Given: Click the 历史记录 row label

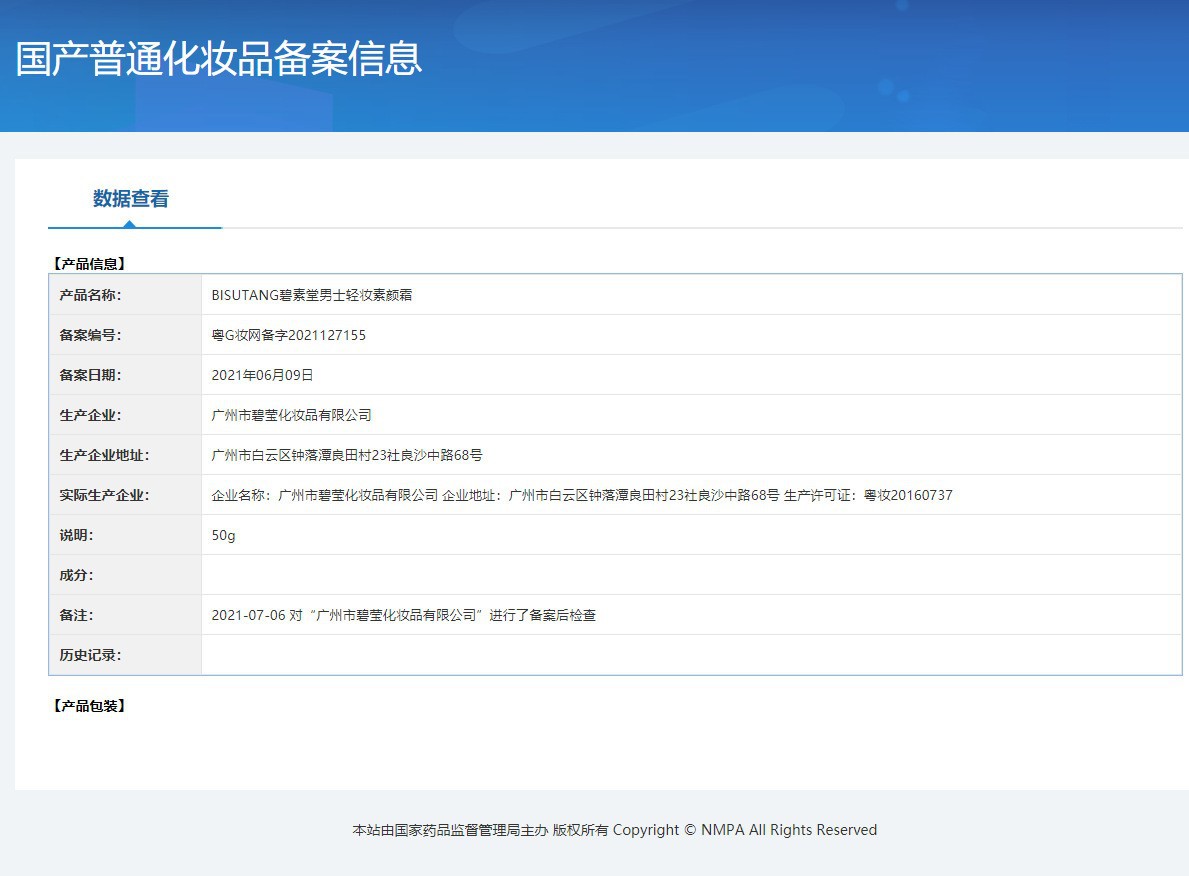Looking at the screenshot, I should click(x=90, y=655).
